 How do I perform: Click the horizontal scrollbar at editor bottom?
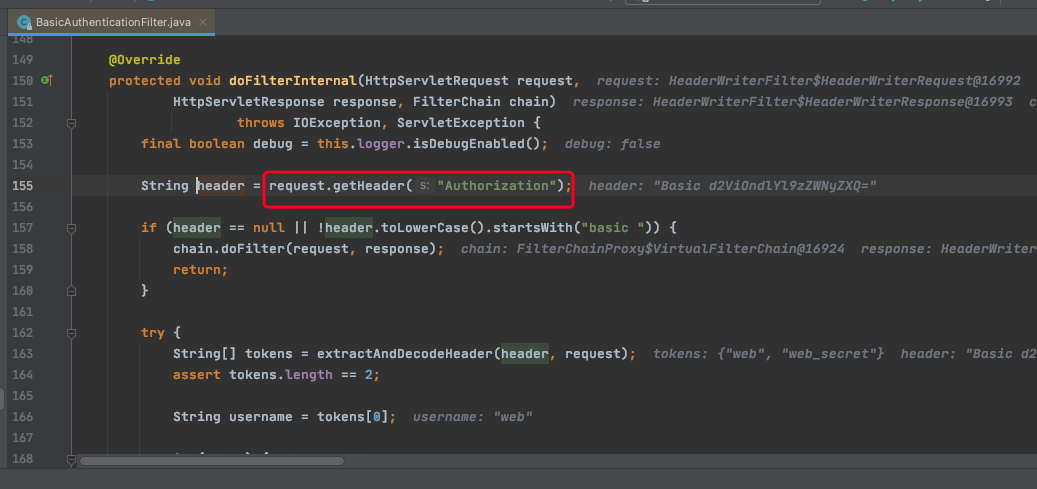pyautogui.click(x=212, y=462)
